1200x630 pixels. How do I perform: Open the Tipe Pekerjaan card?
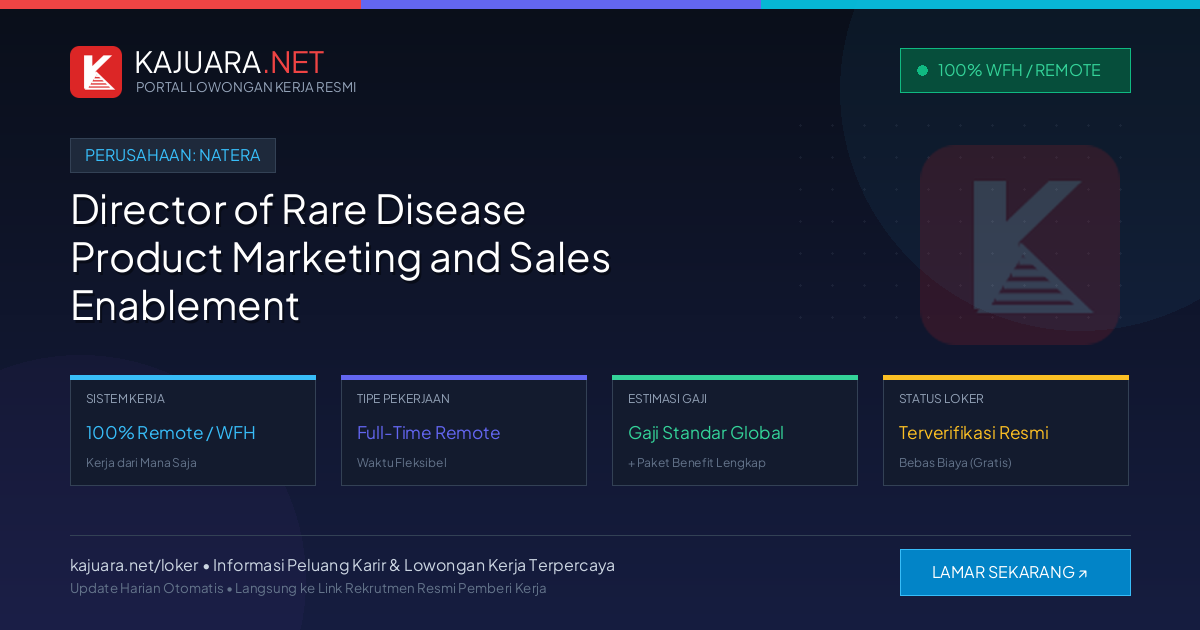click(464, 431)
